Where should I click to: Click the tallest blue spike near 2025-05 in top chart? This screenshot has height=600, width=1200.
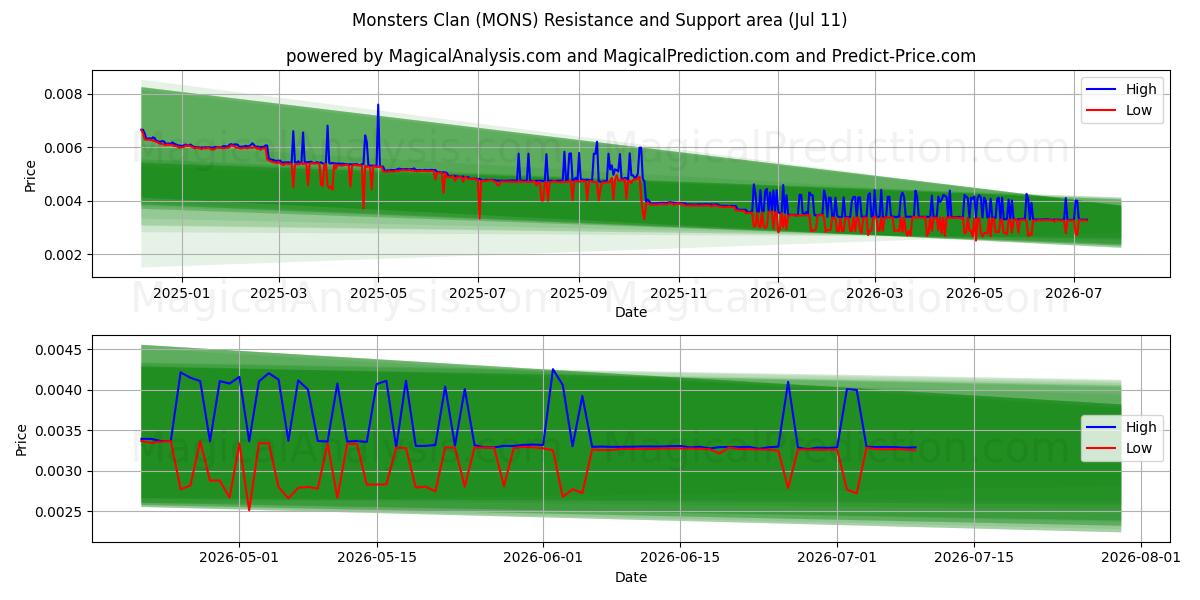coord(378,105)
